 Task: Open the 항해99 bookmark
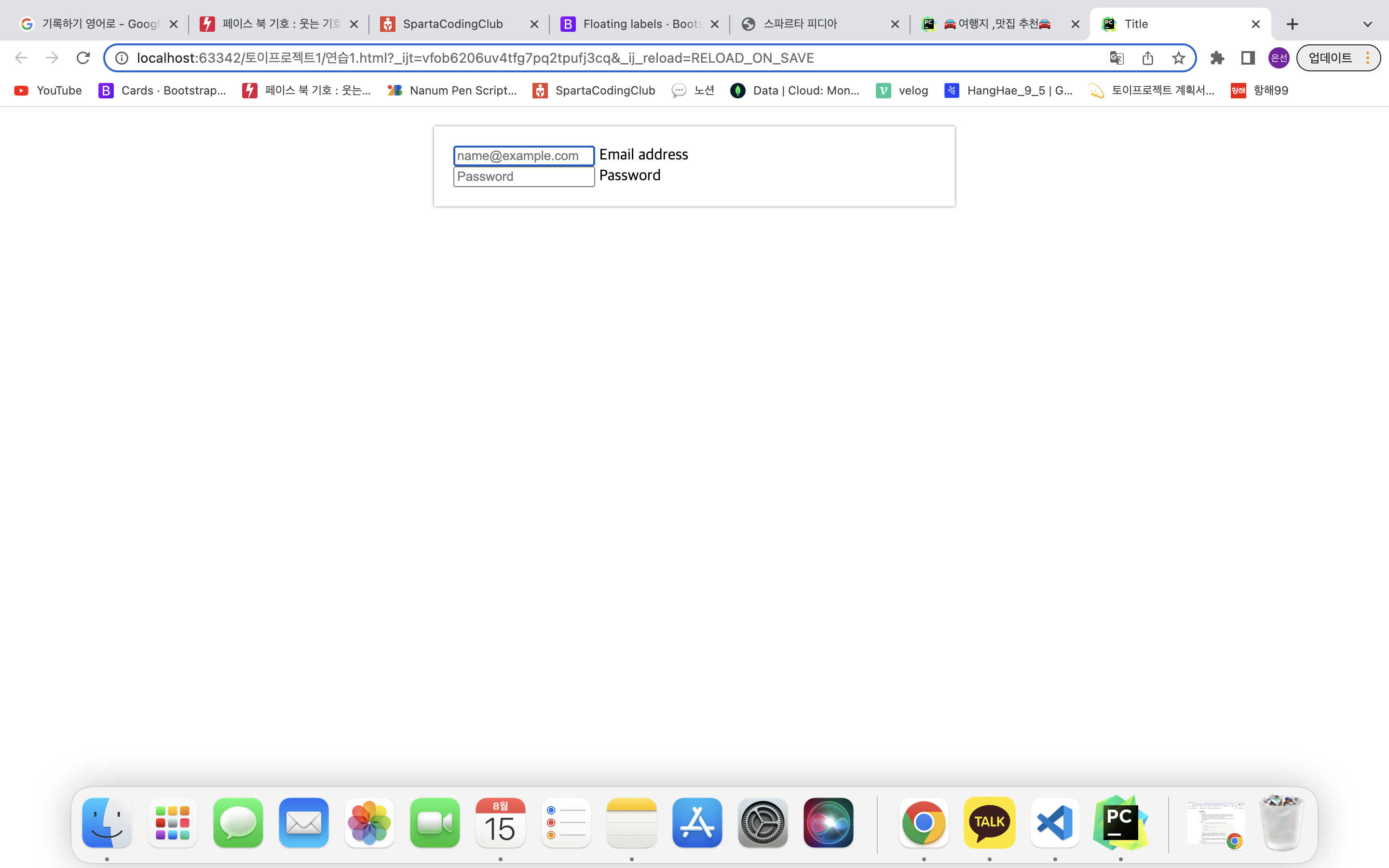click(x=1260, y=91)
